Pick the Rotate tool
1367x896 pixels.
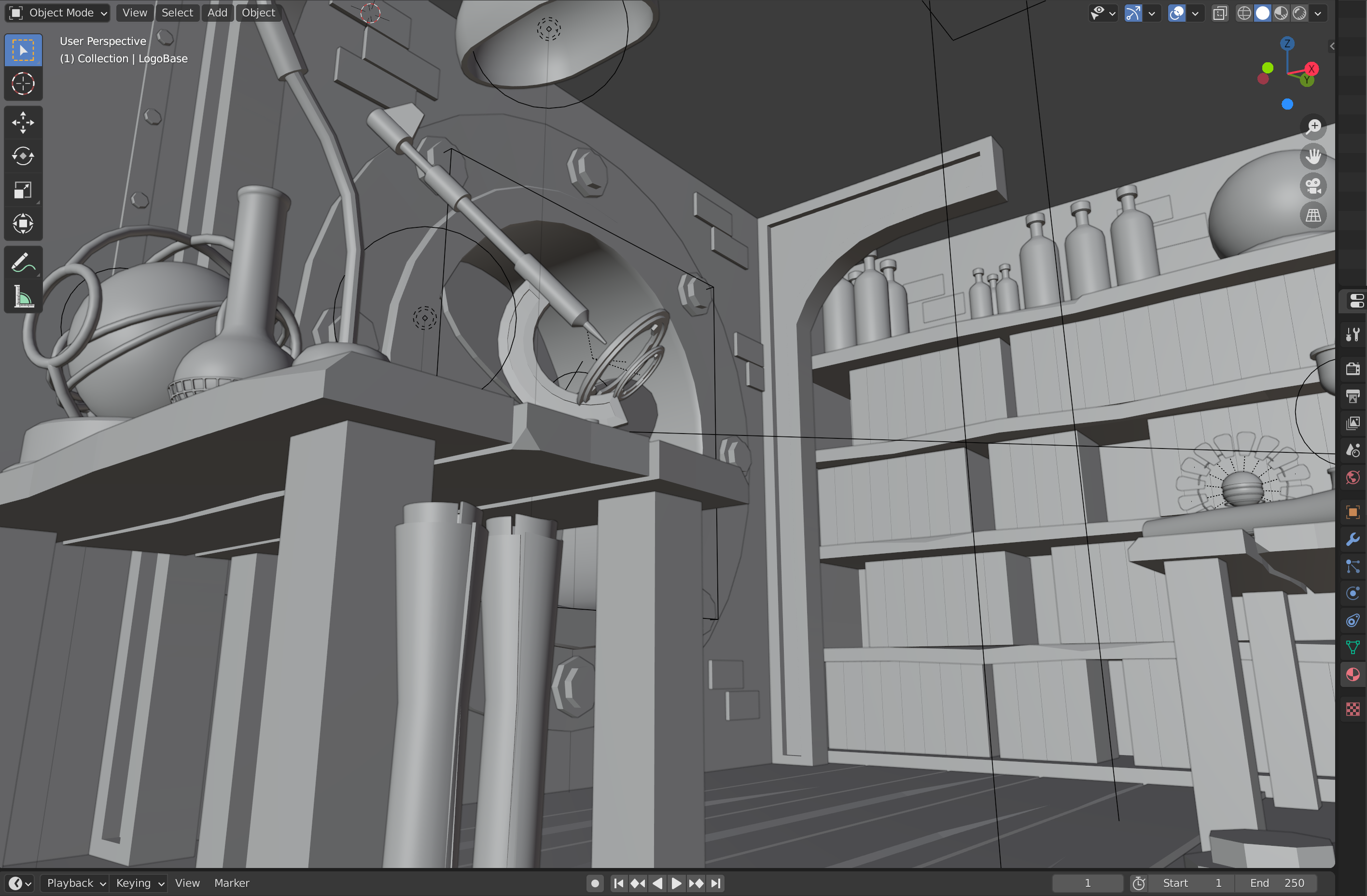pyautogui.click(x=23, y=156)
